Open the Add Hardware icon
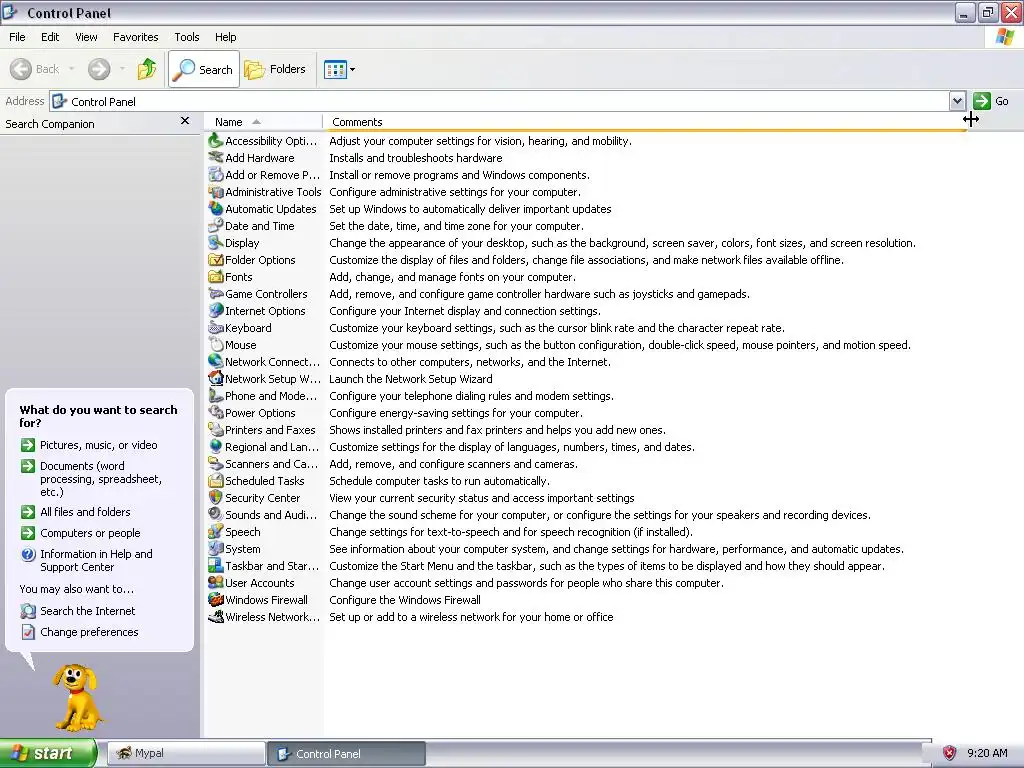The width and height of the screenshot is (1024, 768). 216,157
